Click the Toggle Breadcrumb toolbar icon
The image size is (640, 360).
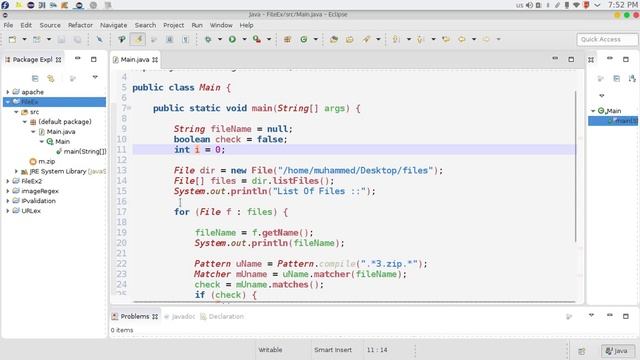pyautogui.click(x=122, y=39)
